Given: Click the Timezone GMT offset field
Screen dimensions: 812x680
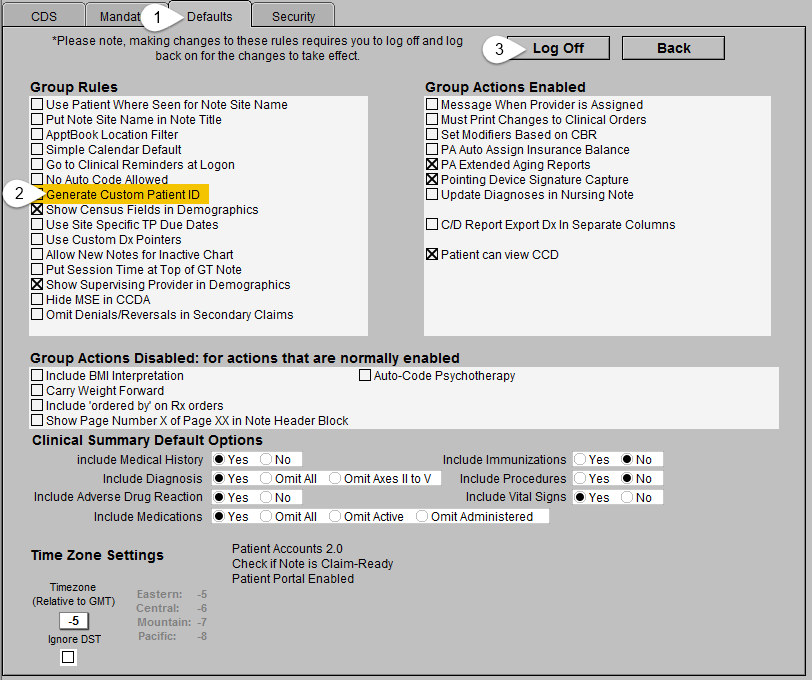Looking at the screenshot, I should click(x=73, y=621).
